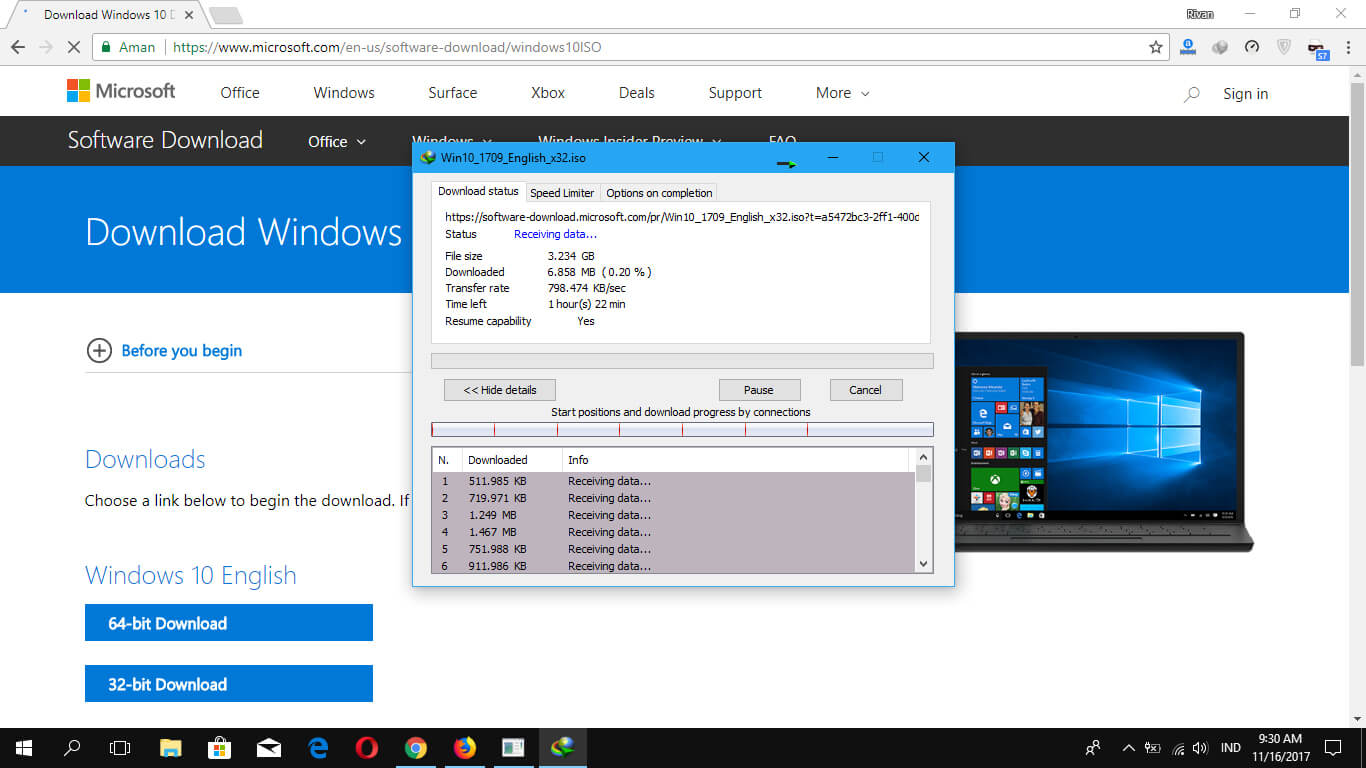Open the shield extension in Chrome's toolbar
Image resolution: width=1366 pixels, height=768 pixels.
tap(1285, 47)
